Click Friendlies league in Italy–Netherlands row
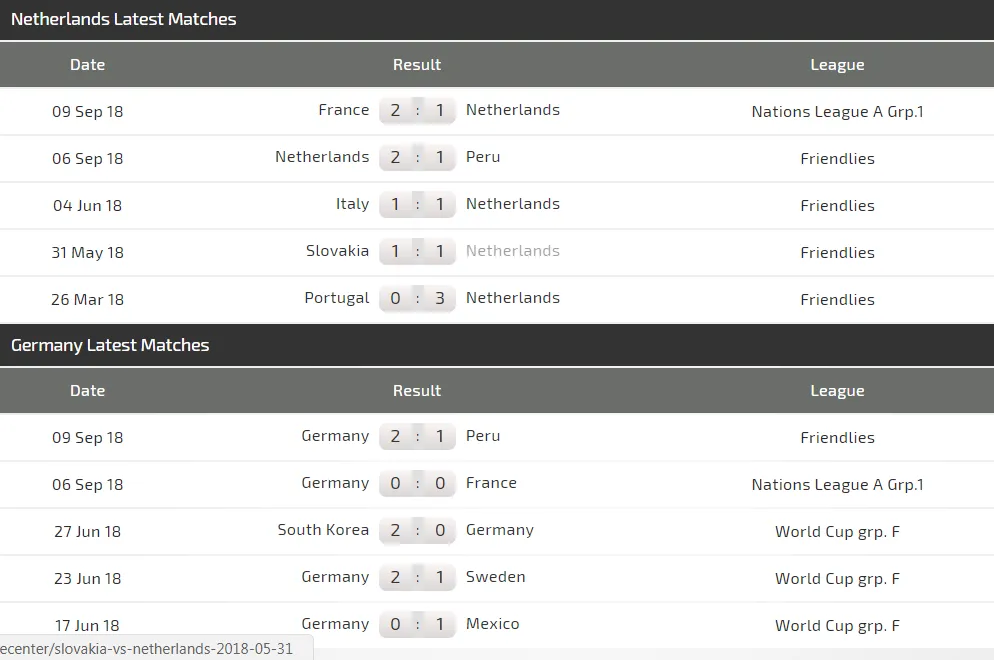Viewport: 994px width, 660px height. 837,206
